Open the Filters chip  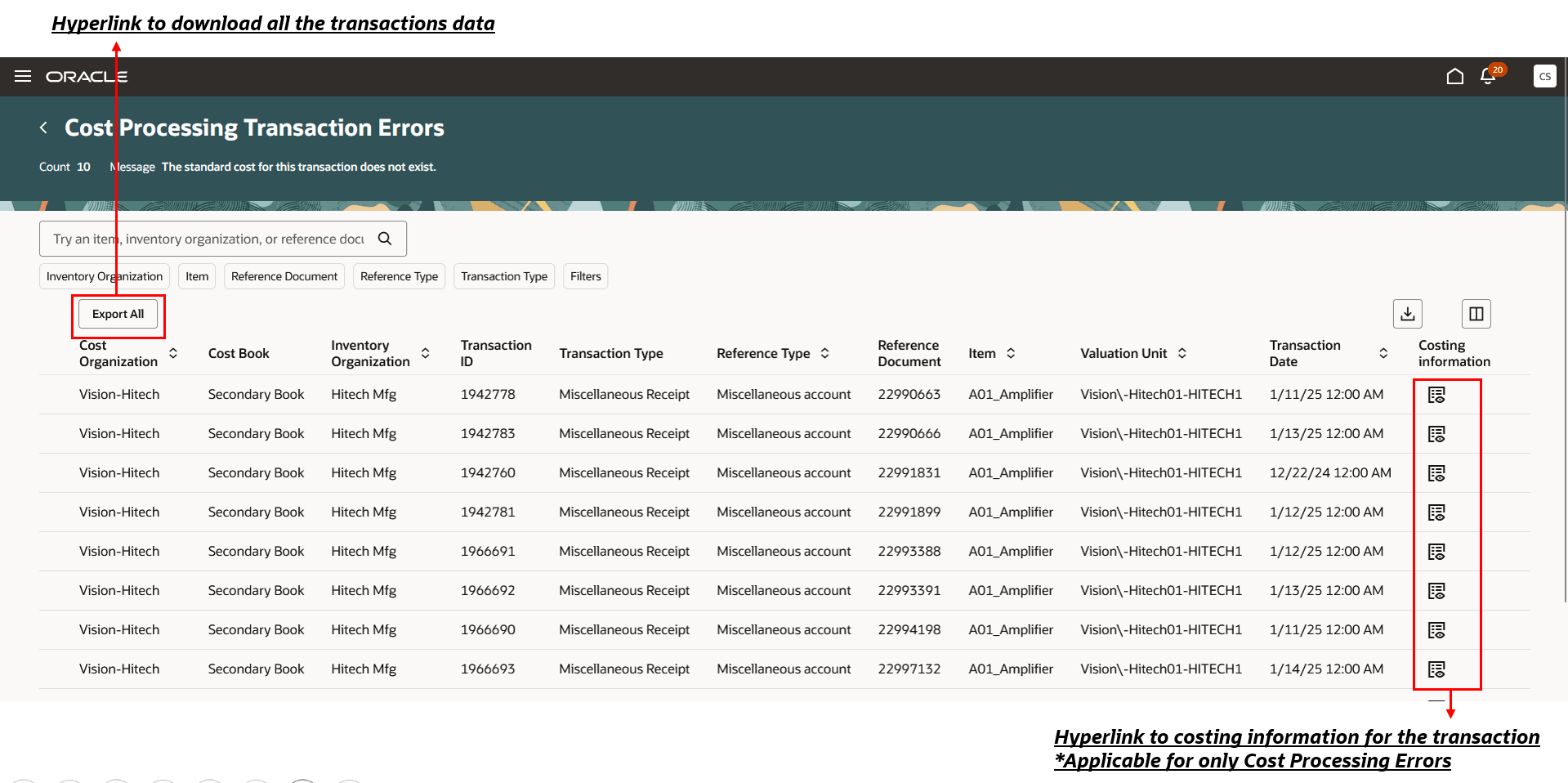tap(585, 276)
